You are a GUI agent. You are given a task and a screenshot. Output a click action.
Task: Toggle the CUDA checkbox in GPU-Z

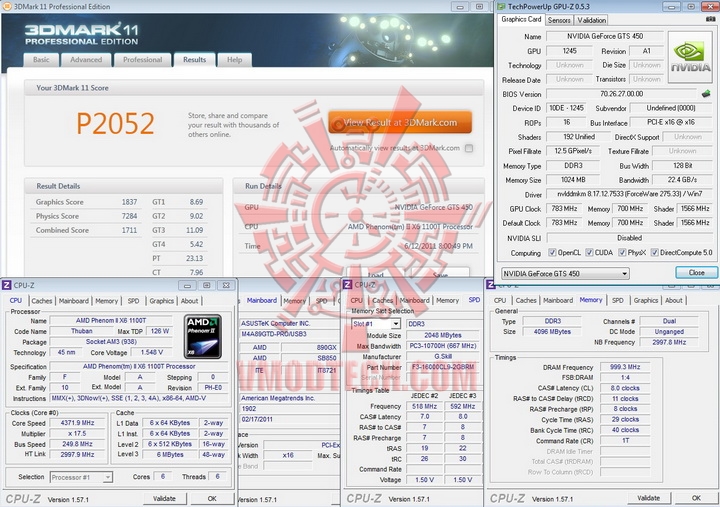tap(589, 253)
